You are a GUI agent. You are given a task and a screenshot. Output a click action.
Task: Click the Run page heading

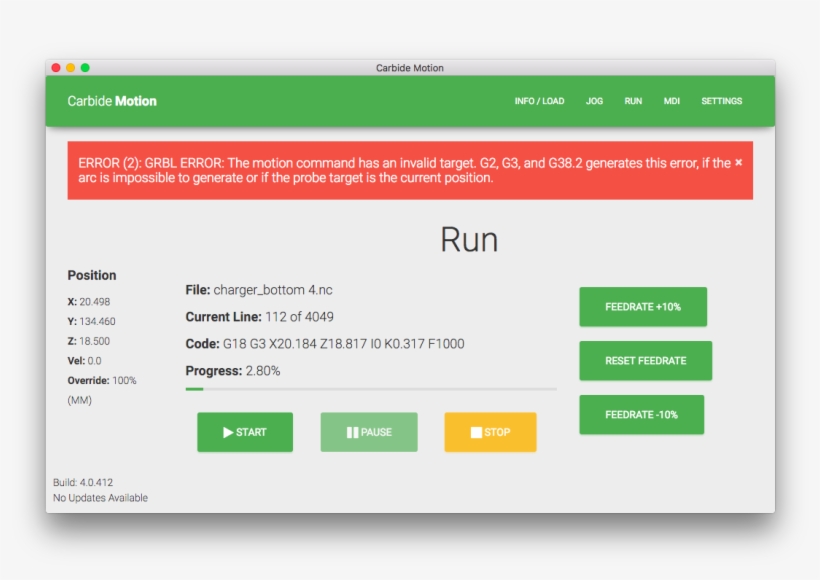(x=469, y=240)
